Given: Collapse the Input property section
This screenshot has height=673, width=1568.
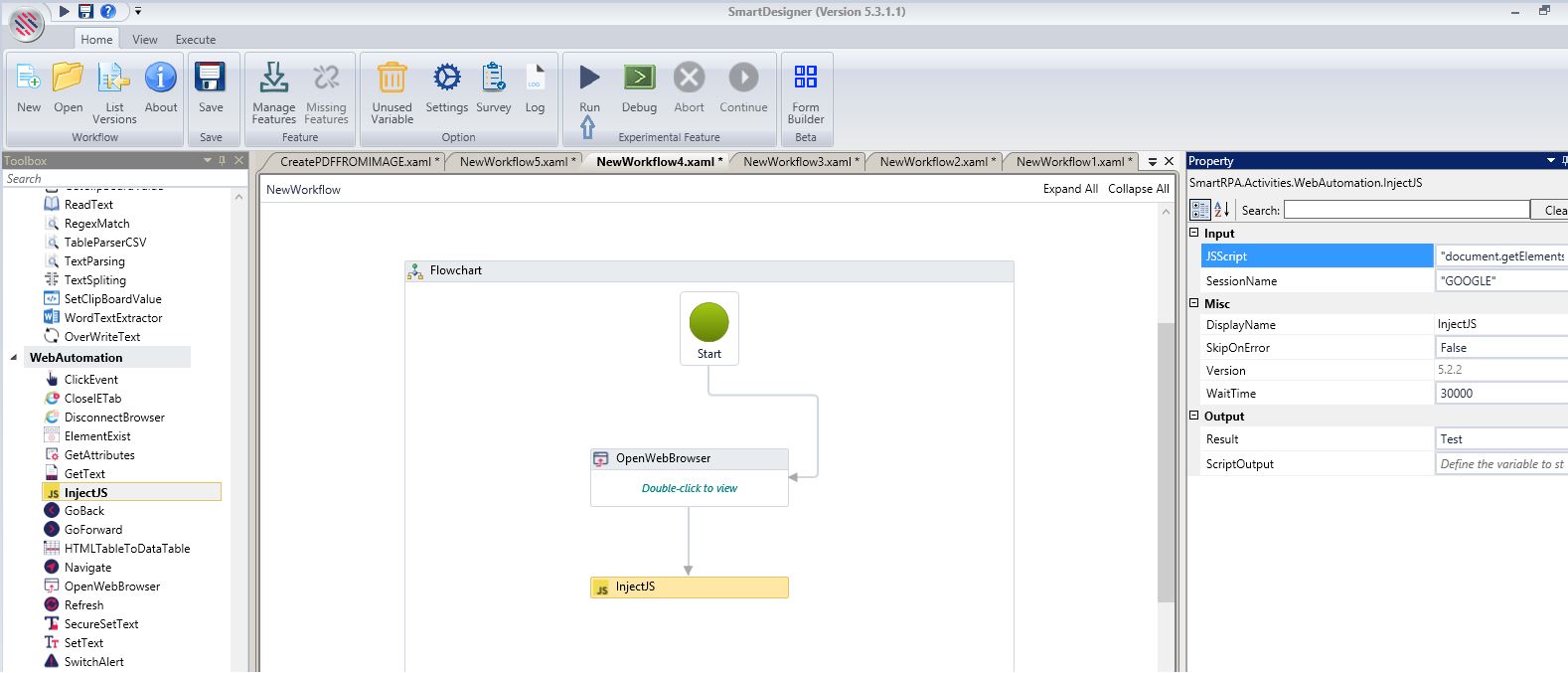Looking at the screenshot, I should [x=1194, y=233].
